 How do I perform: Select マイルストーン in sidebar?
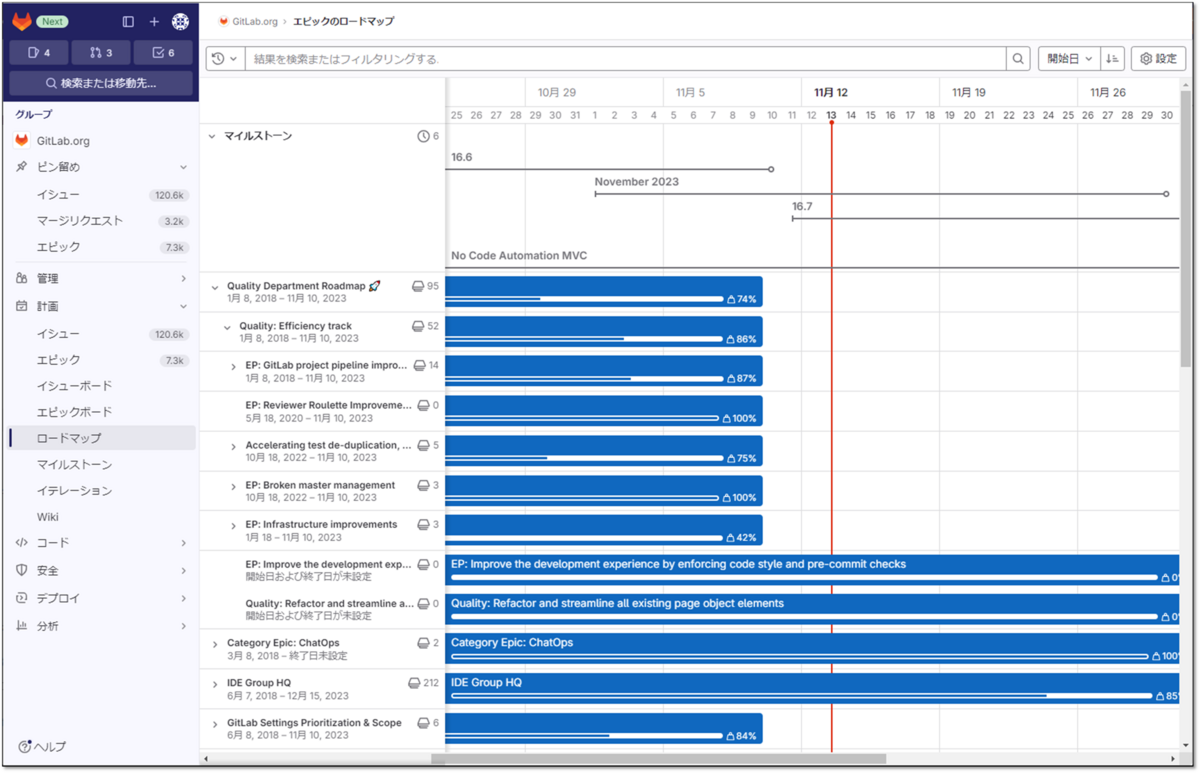(100, 465)
